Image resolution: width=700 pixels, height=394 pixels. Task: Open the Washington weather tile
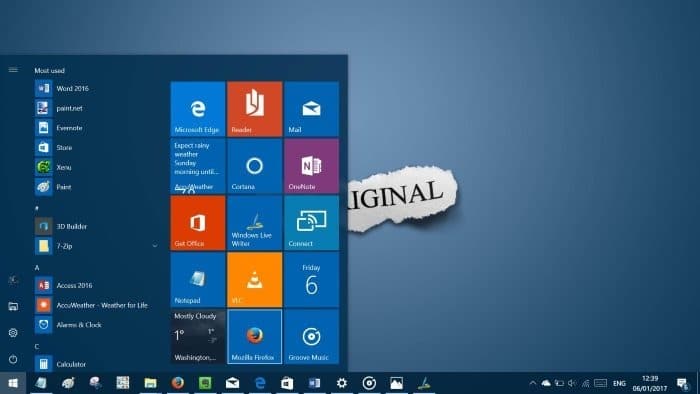[x=198, y=337]
